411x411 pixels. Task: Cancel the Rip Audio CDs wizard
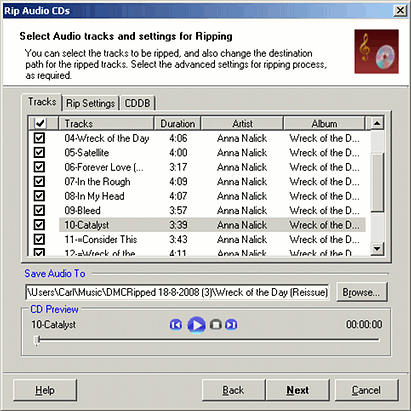click(x=366, y=390)
